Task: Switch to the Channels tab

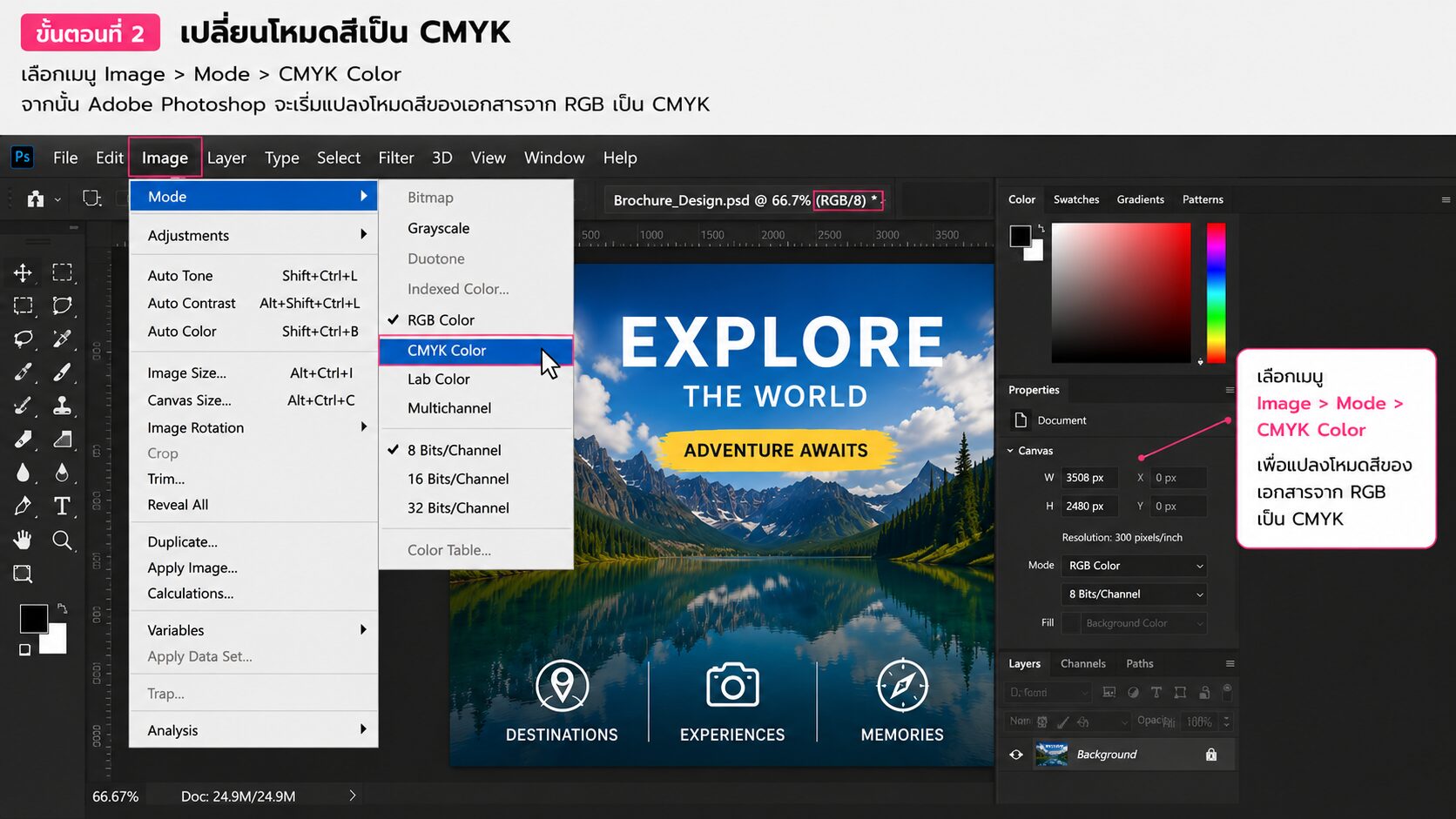Action: (x=1083, y=663)
